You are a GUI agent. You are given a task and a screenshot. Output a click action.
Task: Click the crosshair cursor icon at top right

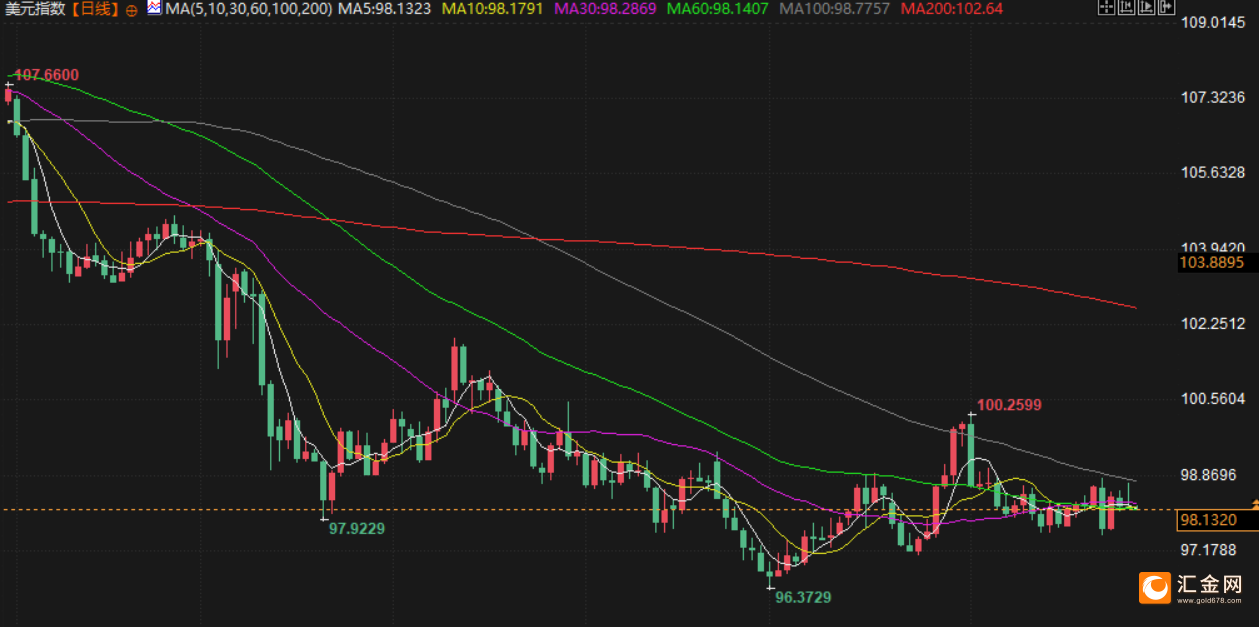click(x=1106, y=7)
